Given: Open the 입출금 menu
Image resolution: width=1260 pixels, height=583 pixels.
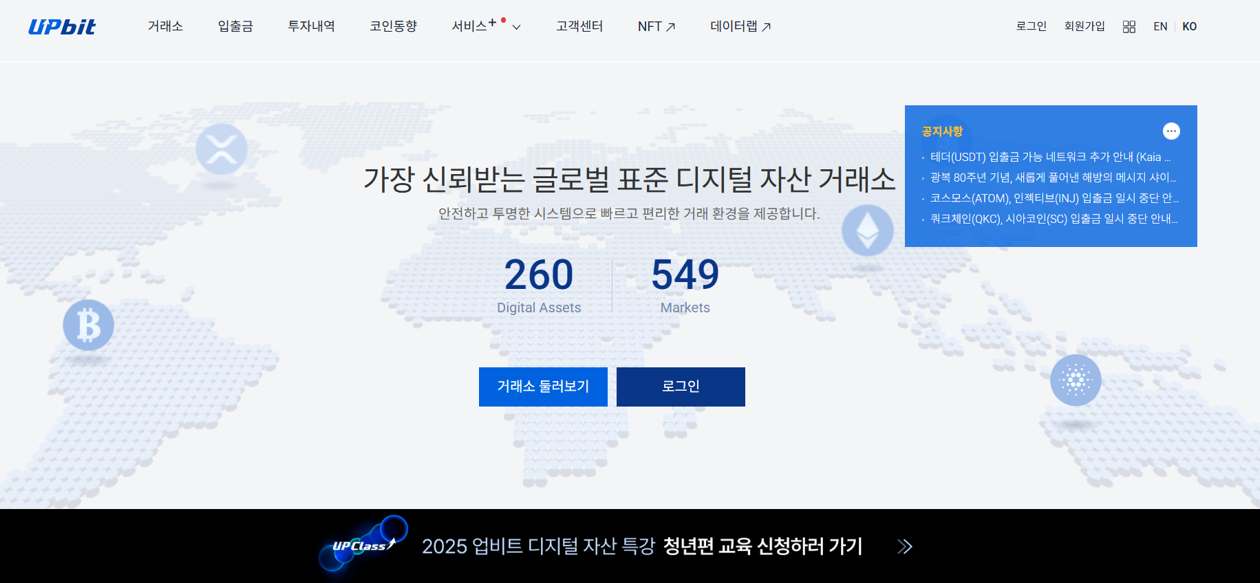Looking at the screenshot, I should [x=235, y=26].
